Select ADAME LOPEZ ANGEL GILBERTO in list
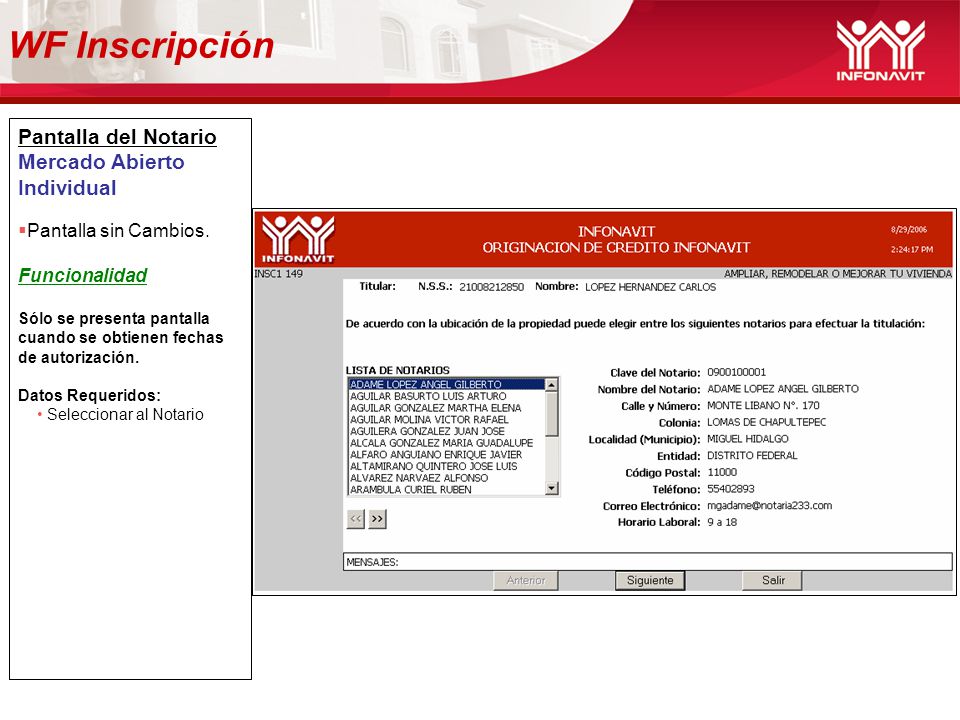This screenshot has height=720, width=960. click(446, 384)
